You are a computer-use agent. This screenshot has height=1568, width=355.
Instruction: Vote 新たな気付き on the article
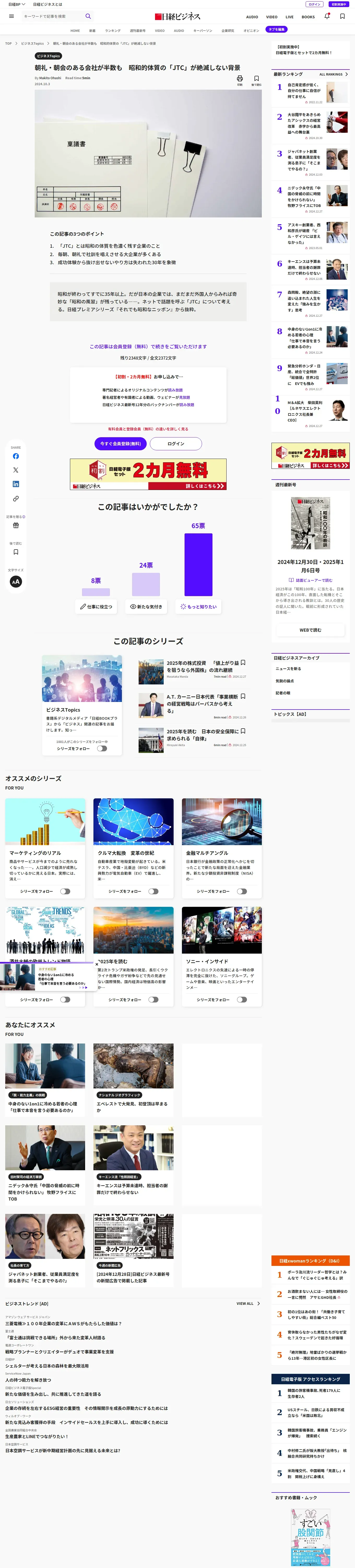point(146,607)
